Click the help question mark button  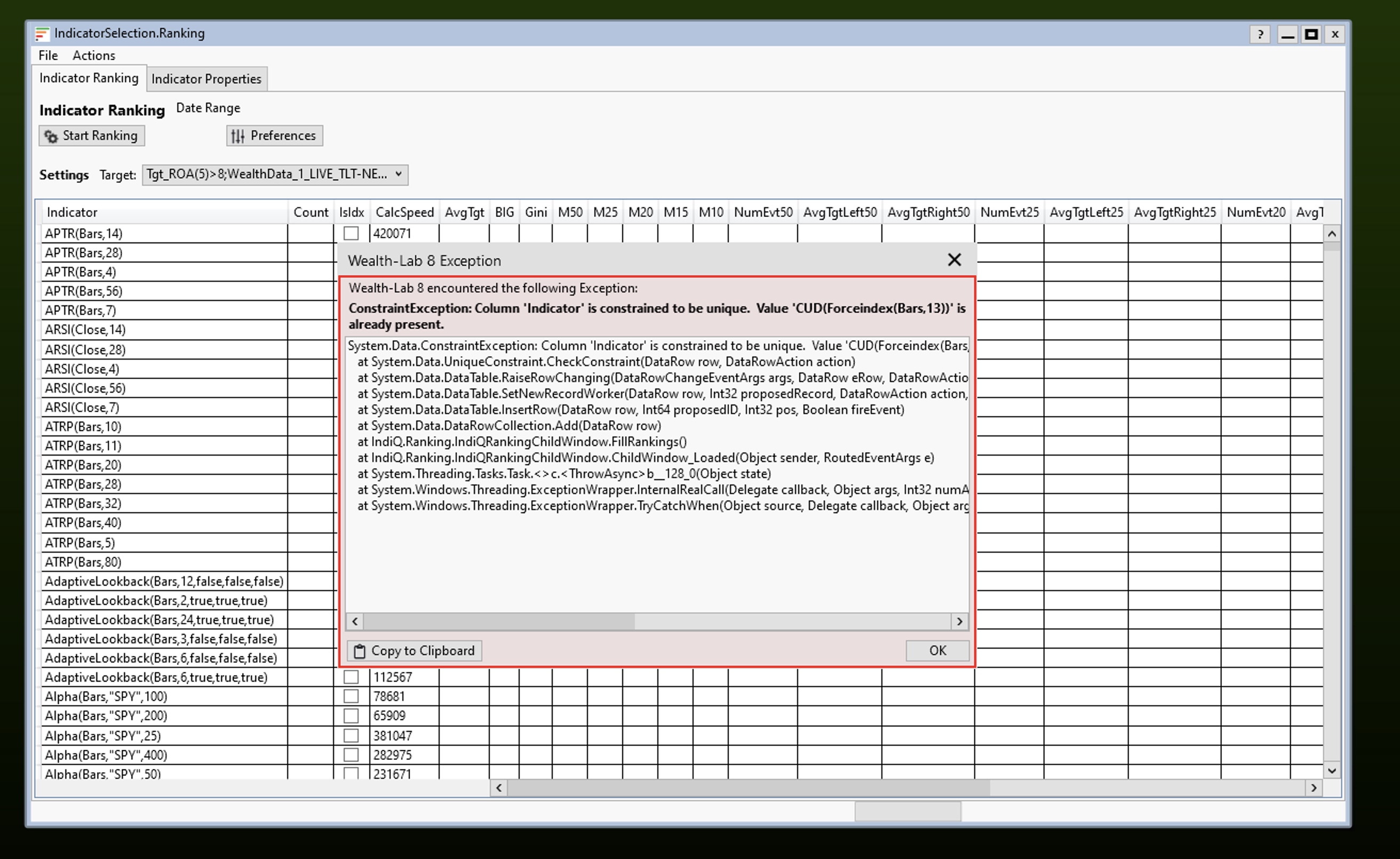1260,35
